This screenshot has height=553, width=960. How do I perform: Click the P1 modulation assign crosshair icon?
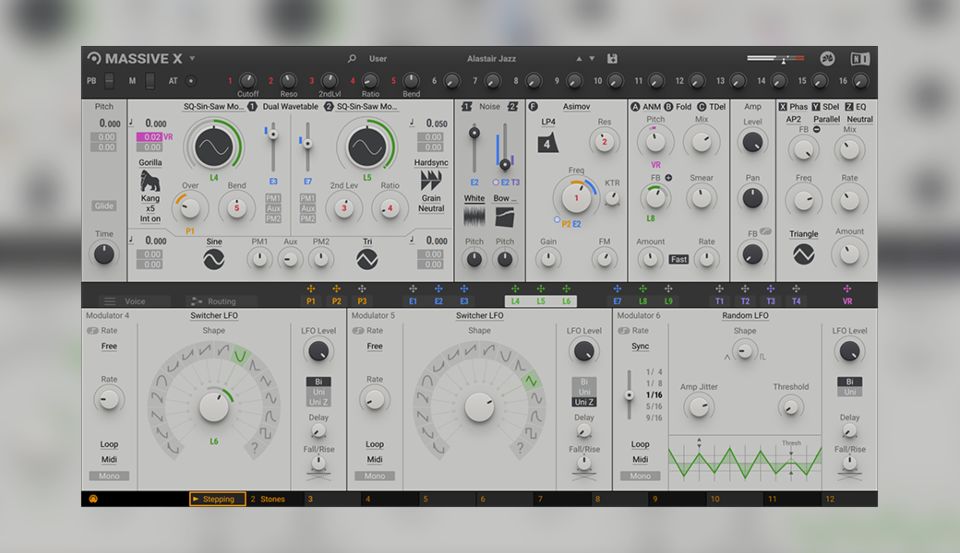tap(310, 289)
